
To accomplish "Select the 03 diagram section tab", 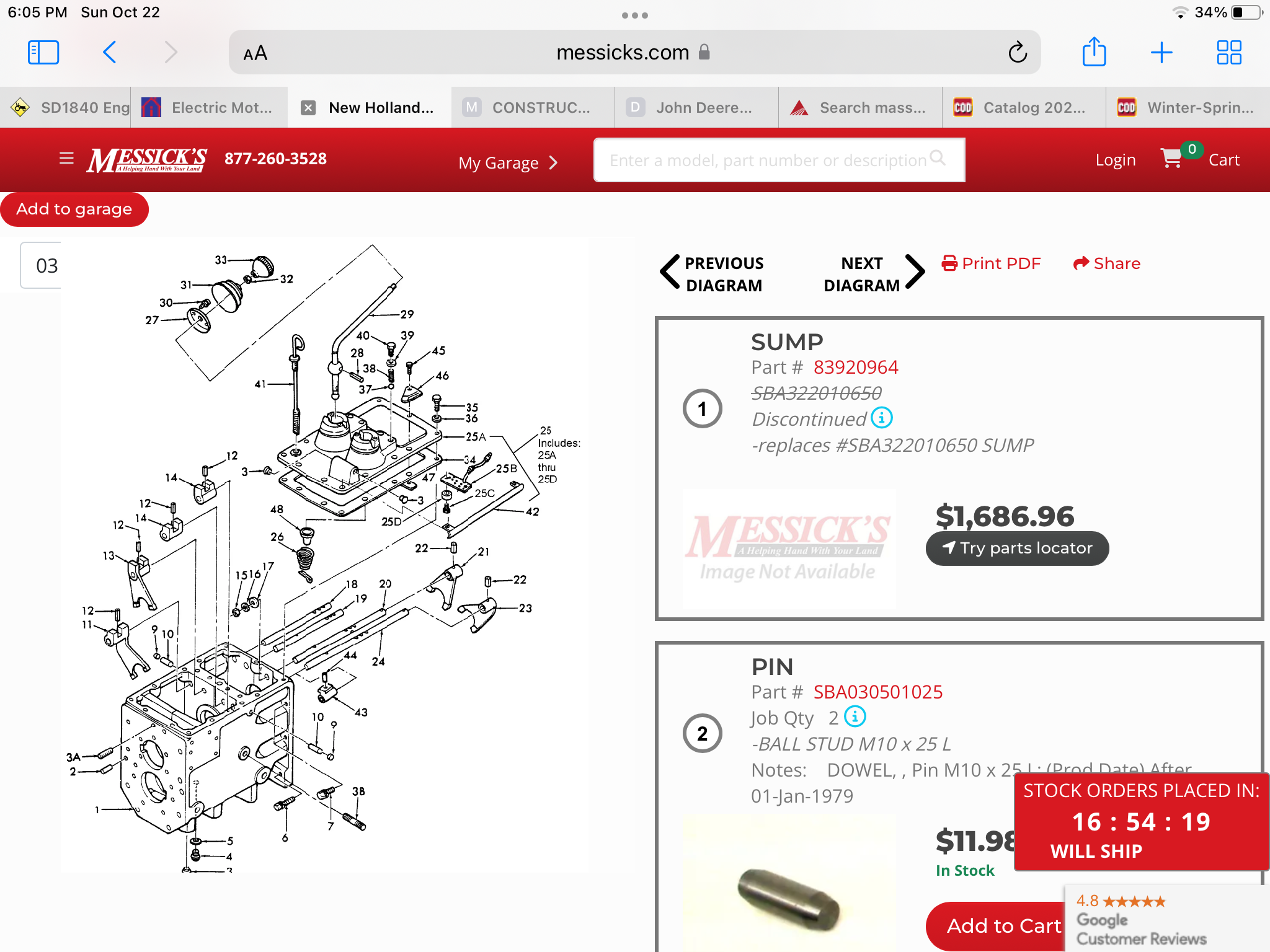I will coord(42,266).
